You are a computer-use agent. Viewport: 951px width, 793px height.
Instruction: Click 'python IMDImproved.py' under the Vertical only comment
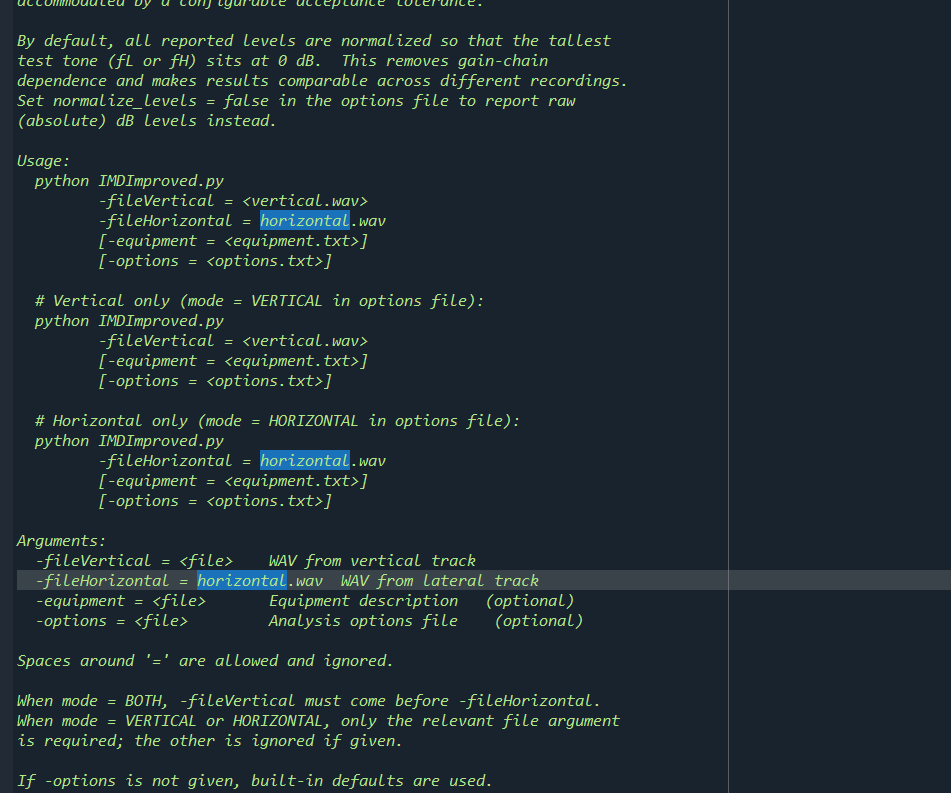click(129, 322)
